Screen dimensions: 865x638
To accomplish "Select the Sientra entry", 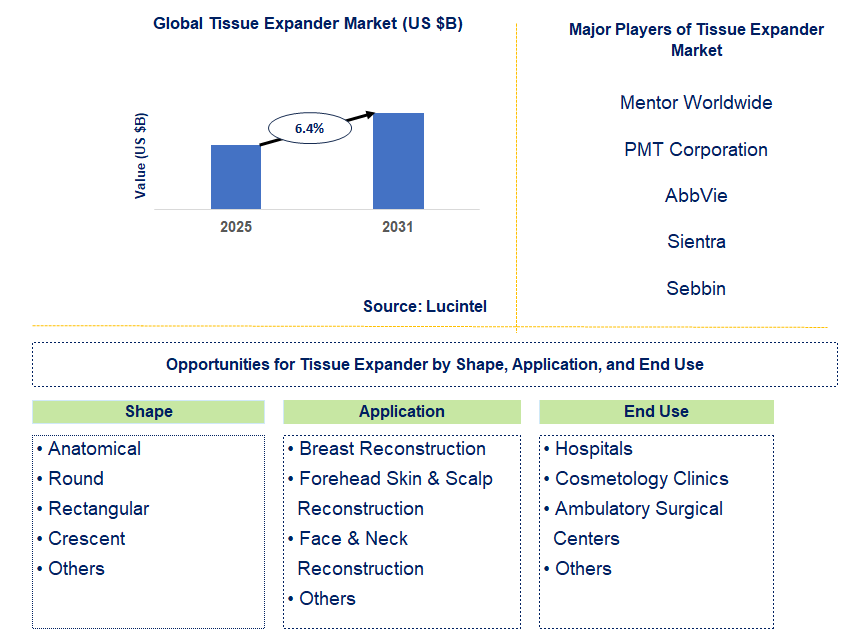I will click(696, 242).
